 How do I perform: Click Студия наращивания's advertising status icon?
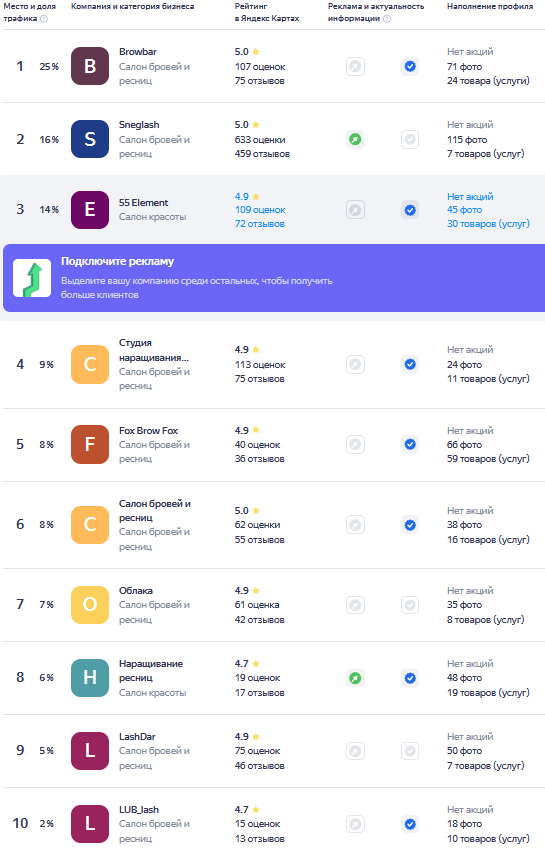[x=355, y=364]
